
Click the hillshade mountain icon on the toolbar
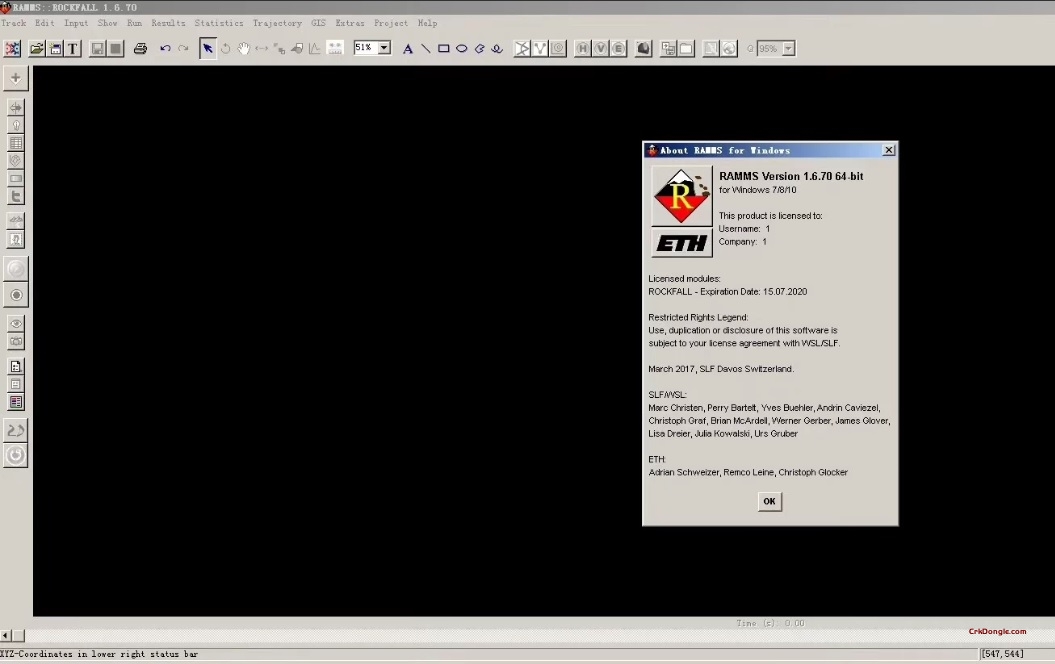pos(644,47)
